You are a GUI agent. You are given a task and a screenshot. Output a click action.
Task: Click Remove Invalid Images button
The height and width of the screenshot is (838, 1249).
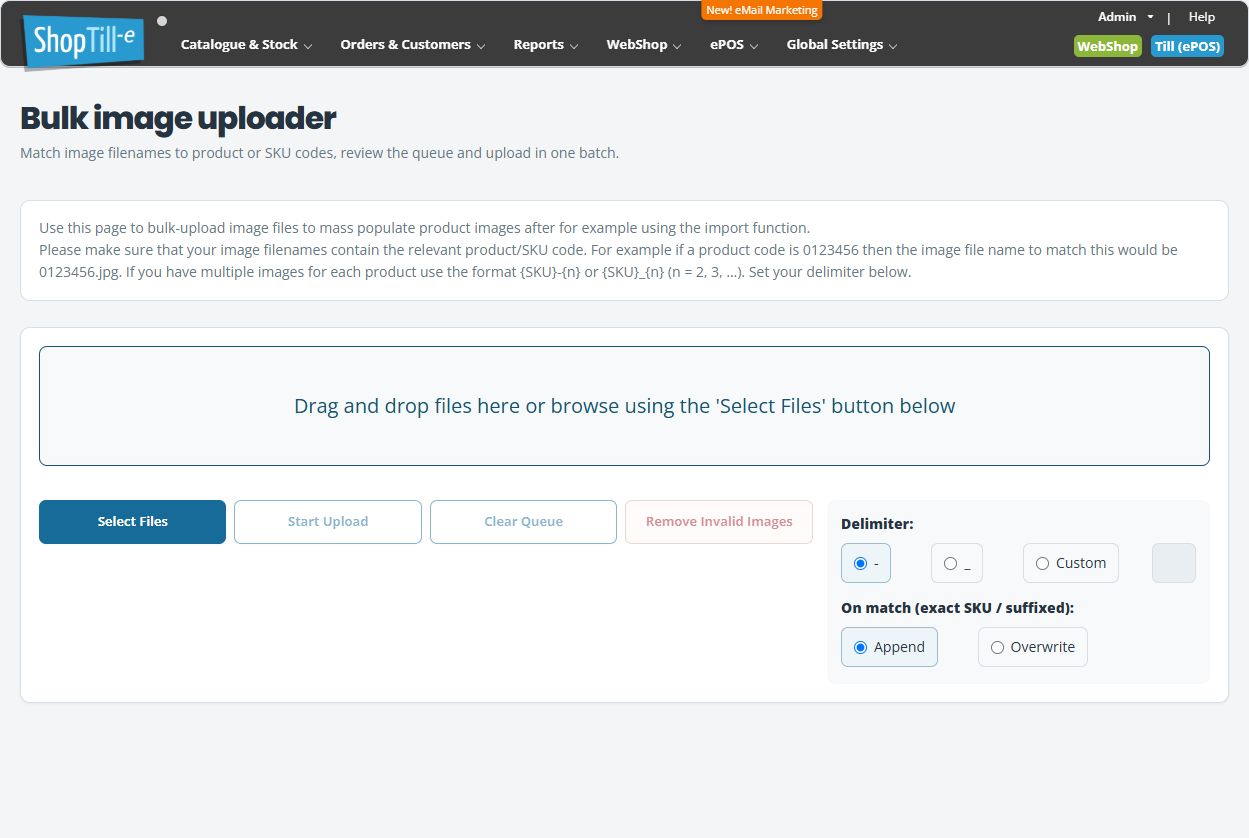[x=719, y=522]
